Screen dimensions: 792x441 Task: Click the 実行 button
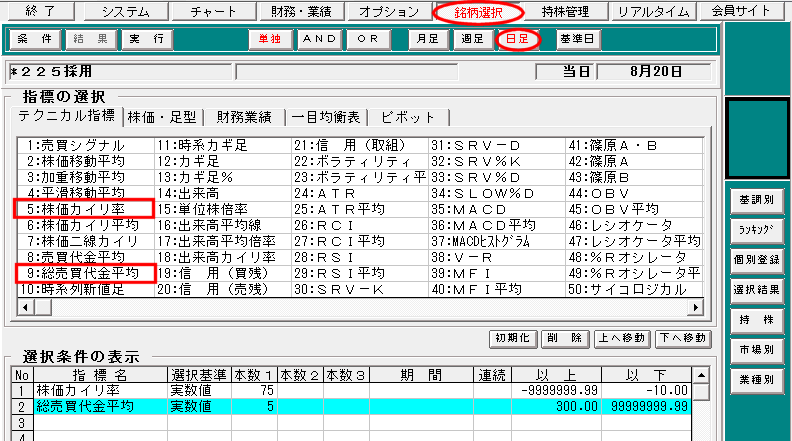pos(146,40)
